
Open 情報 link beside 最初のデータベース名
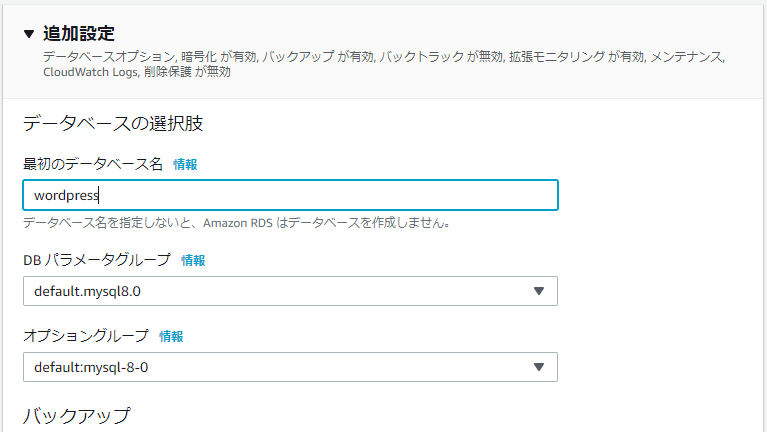[x=185, y=164]
